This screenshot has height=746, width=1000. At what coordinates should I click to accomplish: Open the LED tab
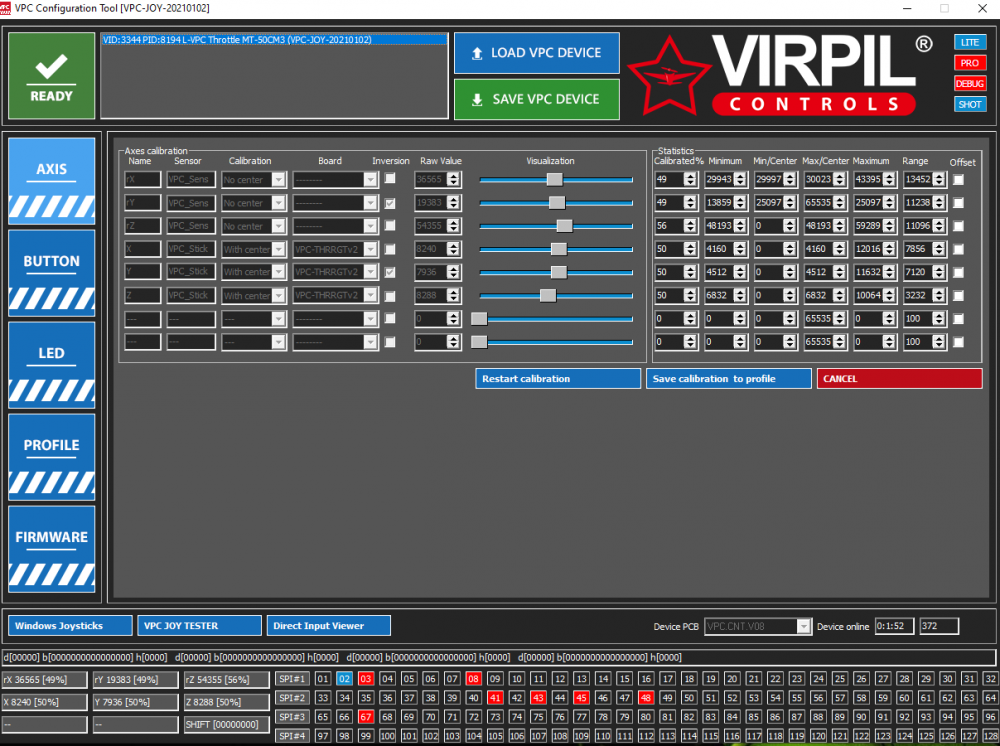tap(52, 365)
